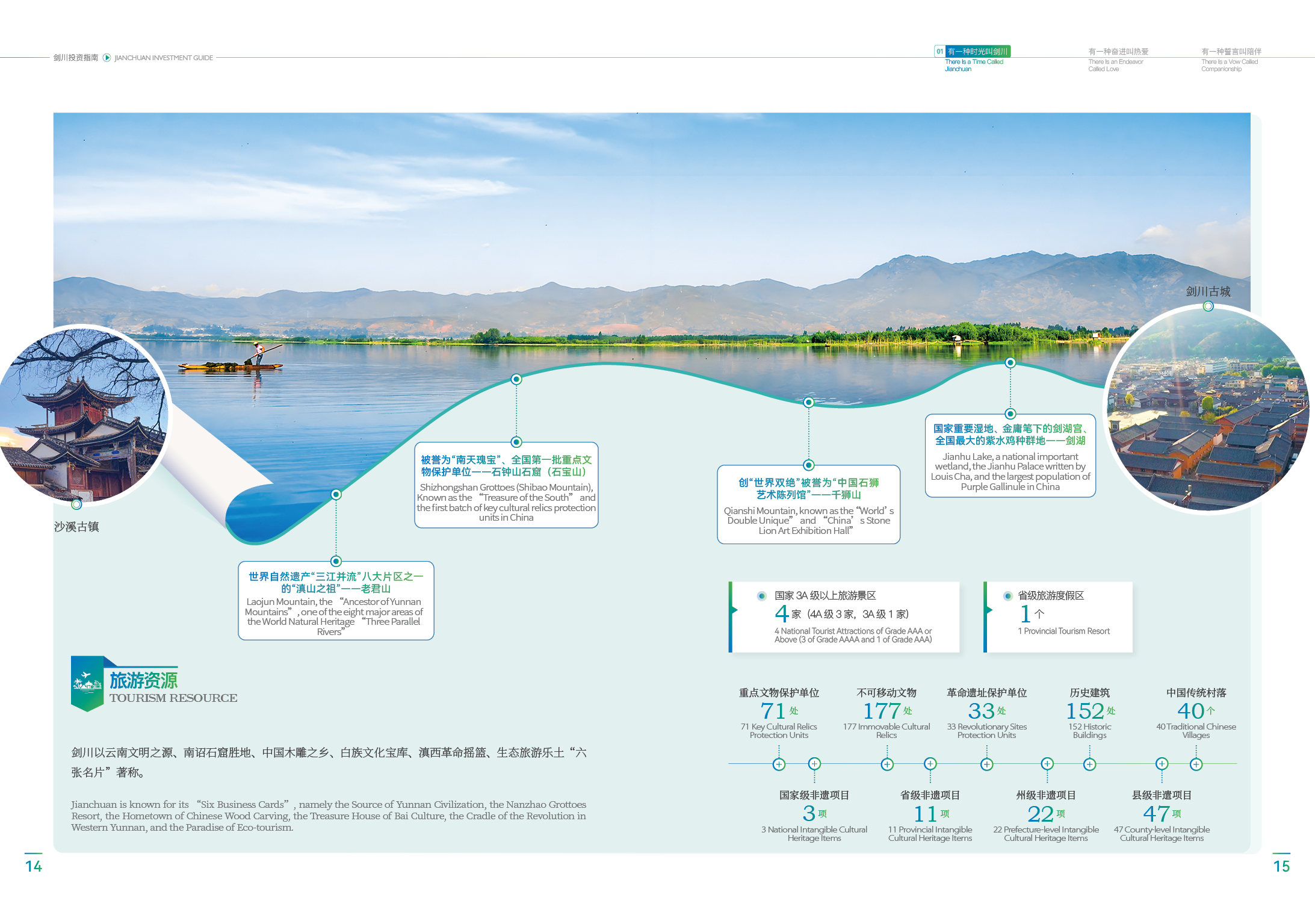
Task: Click the plus node above 国家级非遗项目
Action: [814, 763]
